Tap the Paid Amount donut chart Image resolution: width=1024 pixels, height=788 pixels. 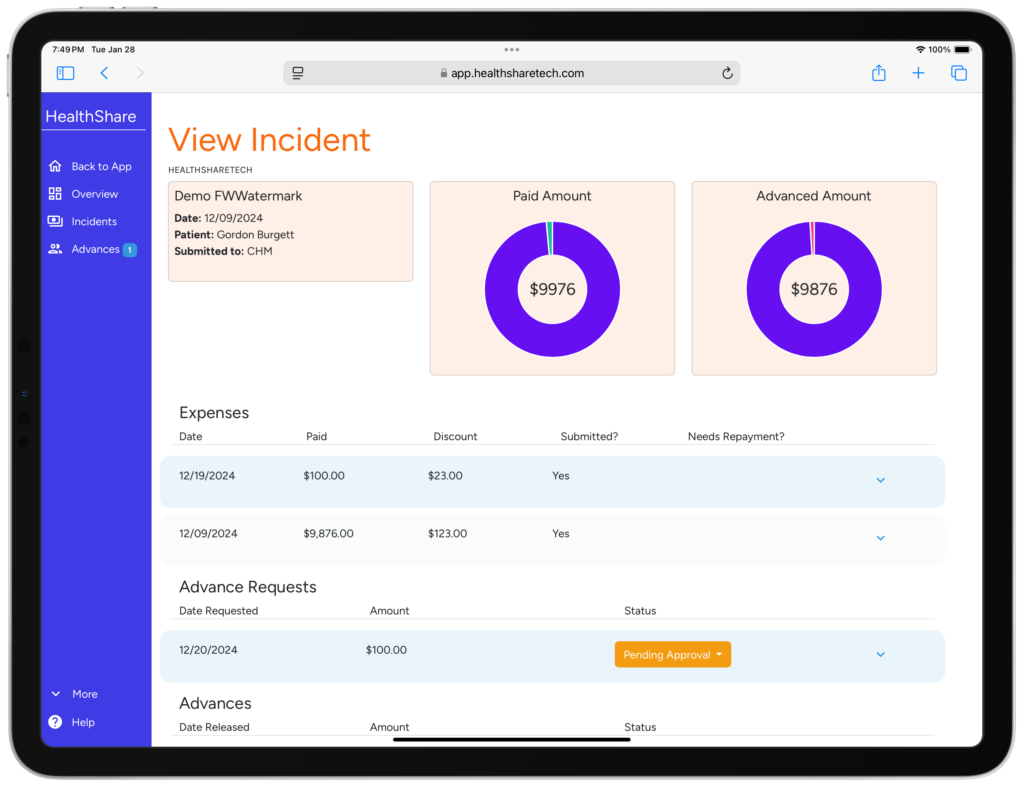(552, 289)
